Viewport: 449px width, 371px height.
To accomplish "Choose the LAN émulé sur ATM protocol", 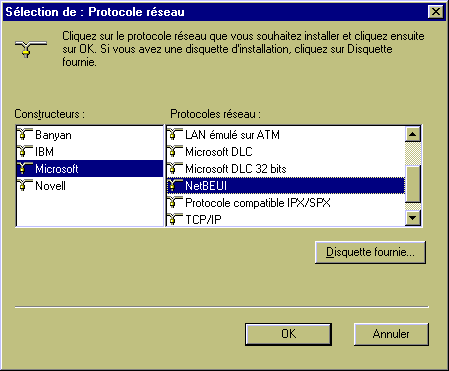I will 286,135.
